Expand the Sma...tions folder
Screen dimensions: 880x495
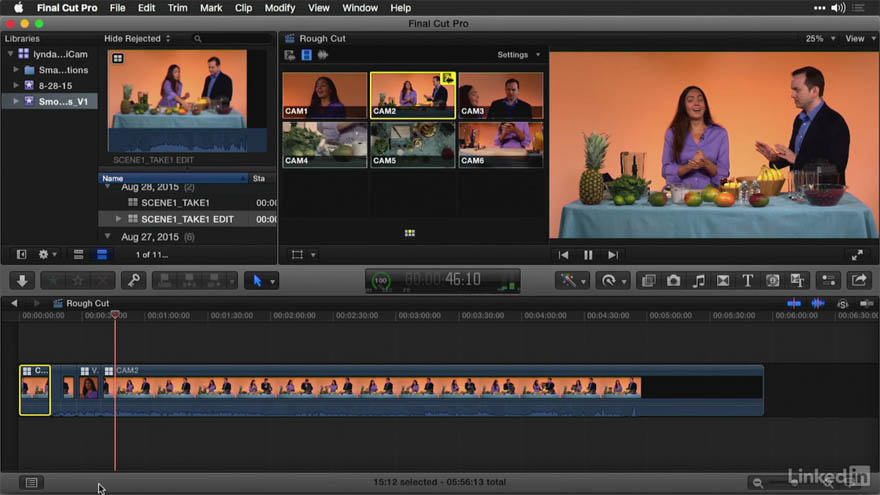(16, 70)
